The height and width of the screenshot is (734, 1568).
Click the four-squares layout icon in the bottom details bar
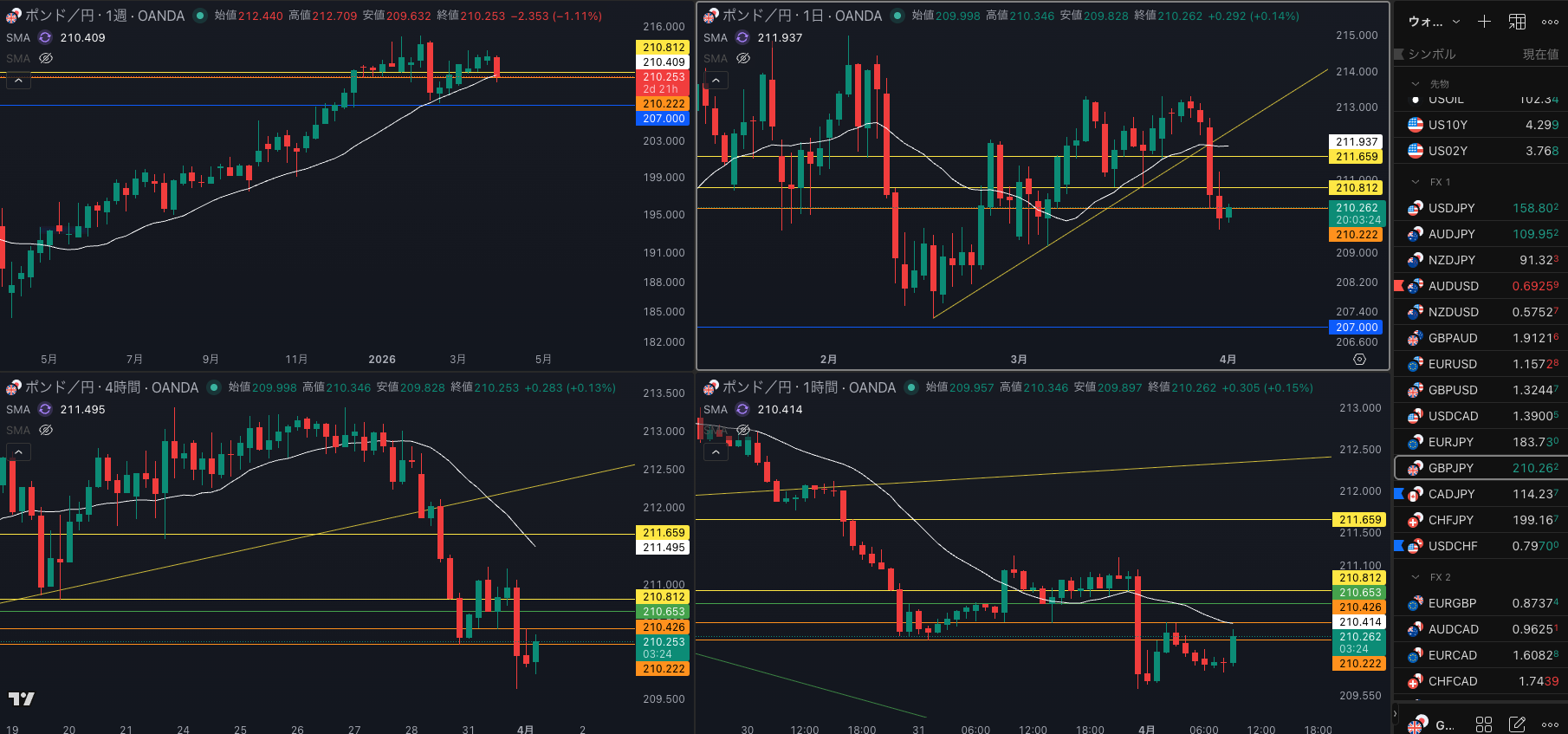point(1484,724)
